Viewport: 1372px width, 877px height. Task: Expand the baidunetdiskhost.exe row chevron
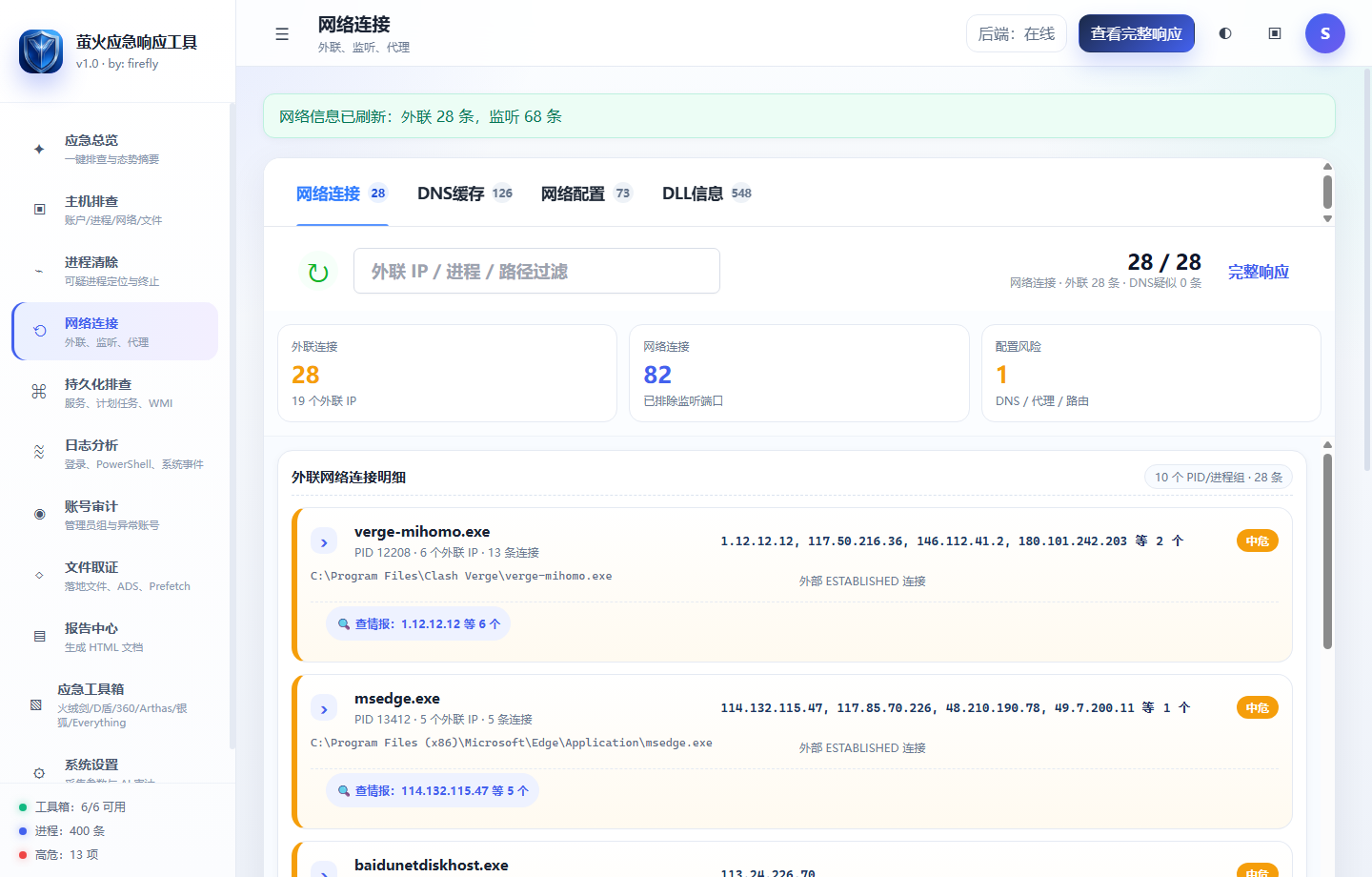pyautogui.click(x=324, y=869)
